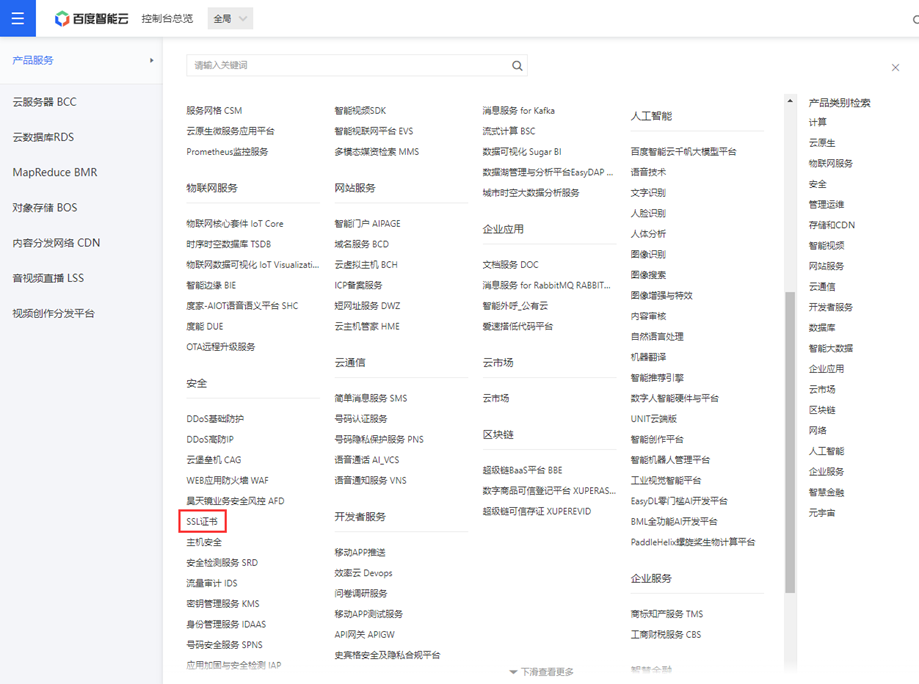The height and width of the screenshot is (684, 919).
Task: Open 消息服务 for Kafka
Action: 519,111
